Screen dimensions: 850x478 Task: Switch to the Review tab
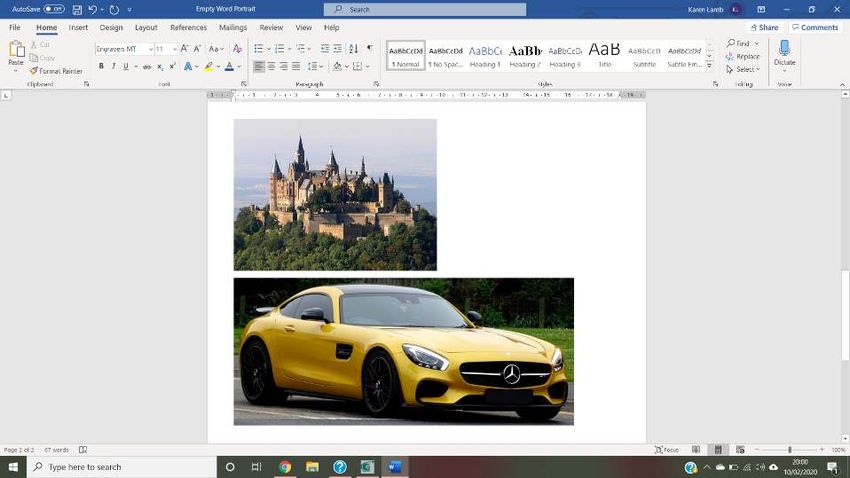(x=271, y=27)
